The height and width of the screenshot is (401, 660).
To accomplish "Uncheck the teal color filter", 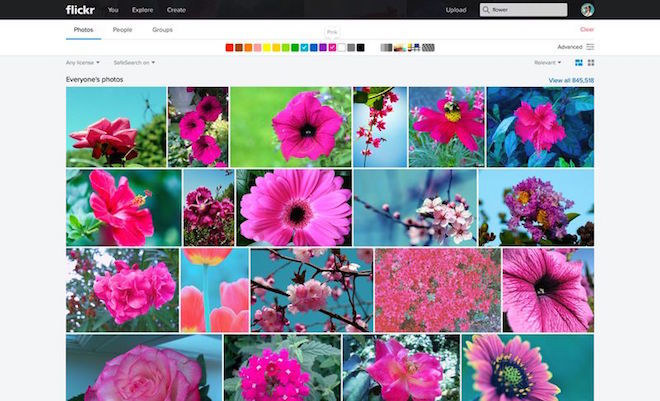I will click(x=304, y=47).
